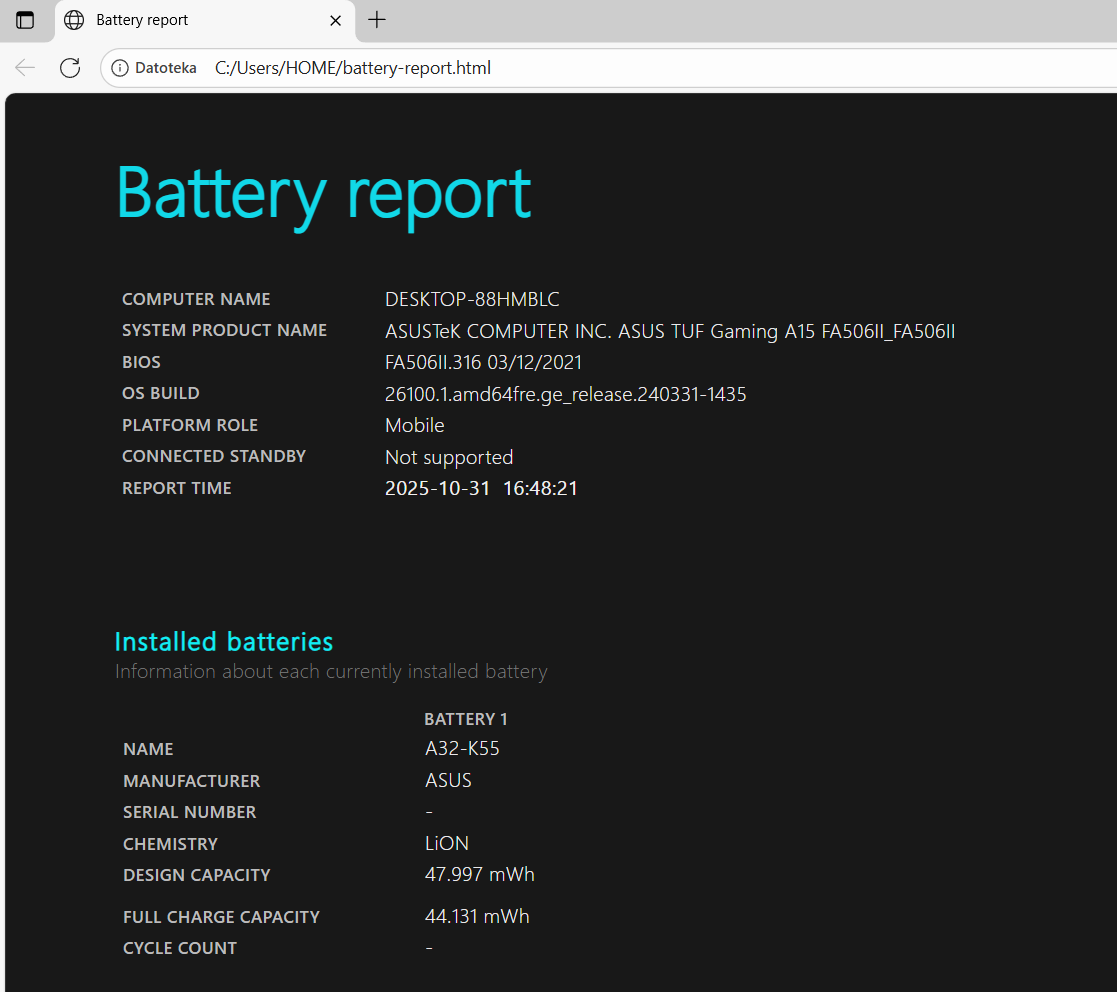Click the battery name A32-K55

click(462, 749)
